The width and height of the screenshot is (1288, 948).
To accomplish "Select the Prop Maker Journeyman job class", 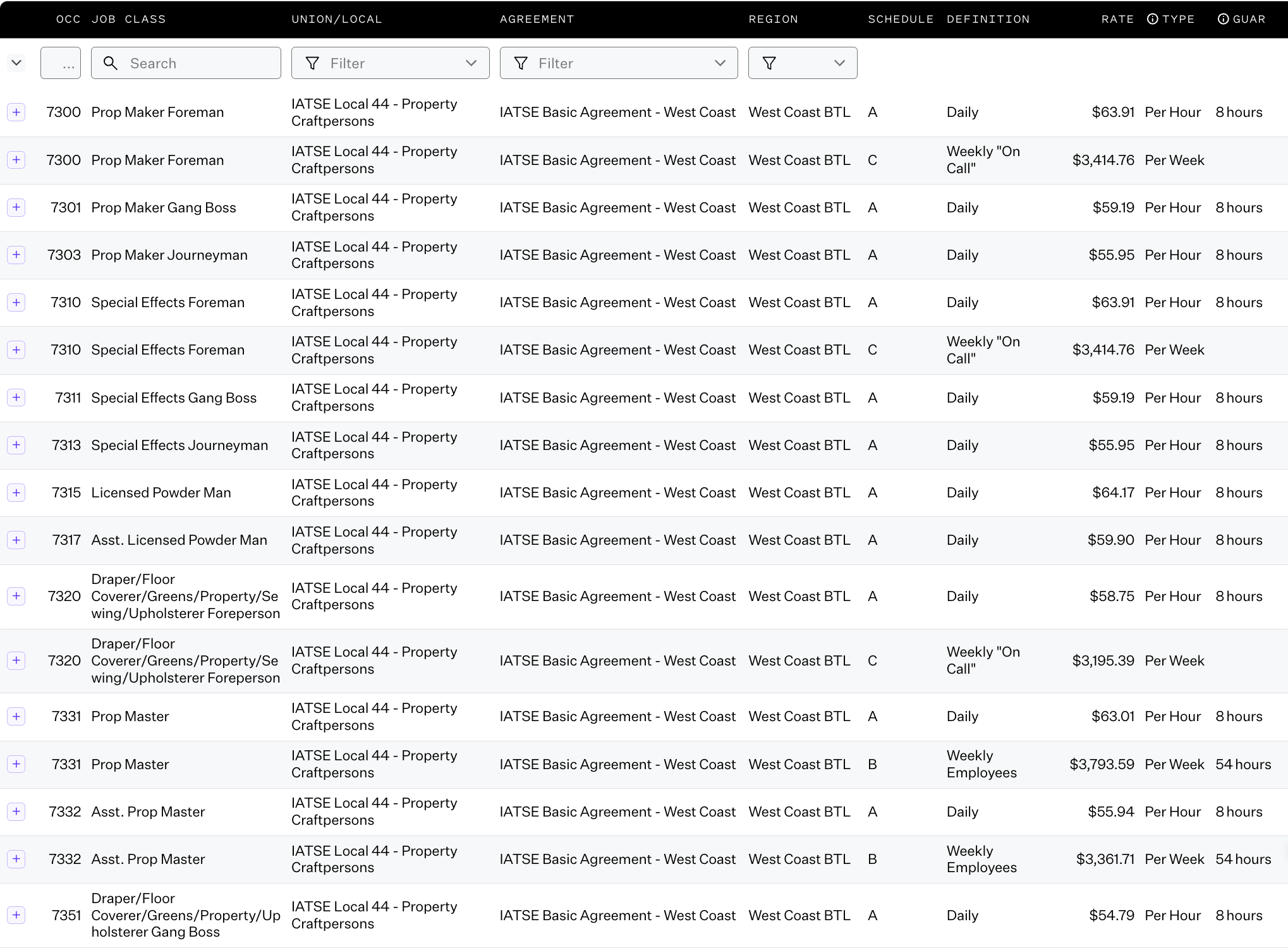I will point(169,255).
